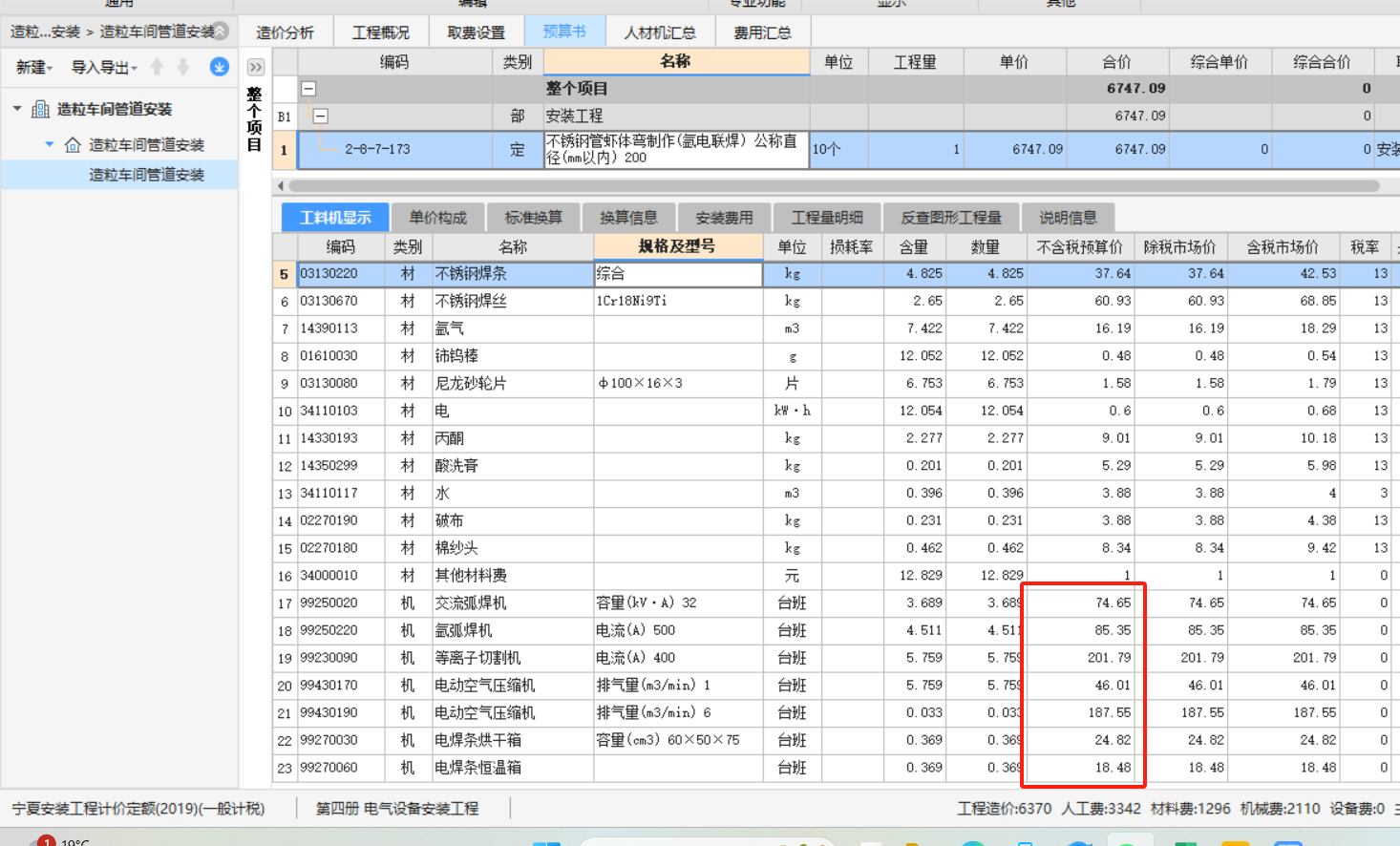Click the 除税市场价 column header
Screen dimensions: 1400x846
[1180, 247]
